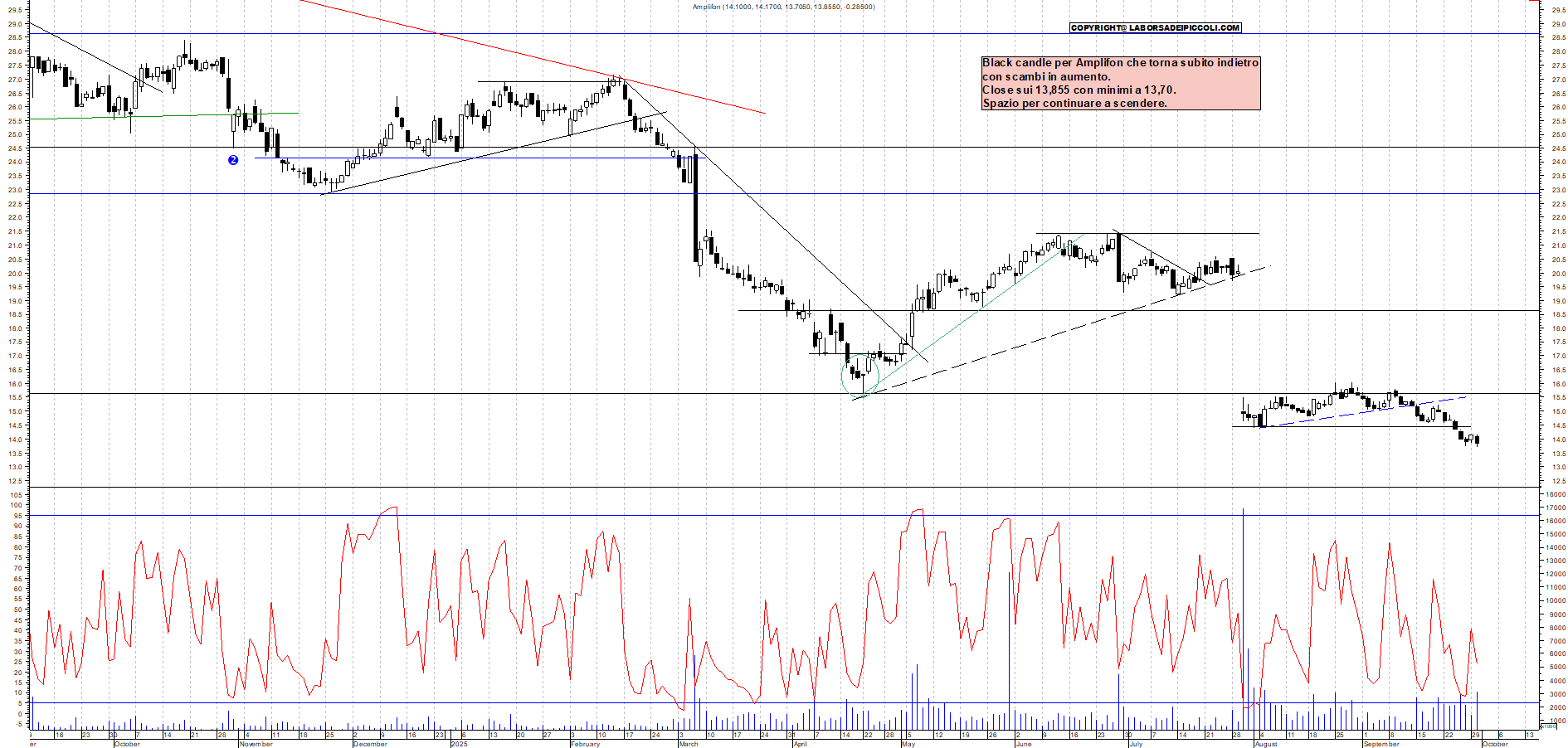Select the August label on the time axis

click(x=1266, y=744)
